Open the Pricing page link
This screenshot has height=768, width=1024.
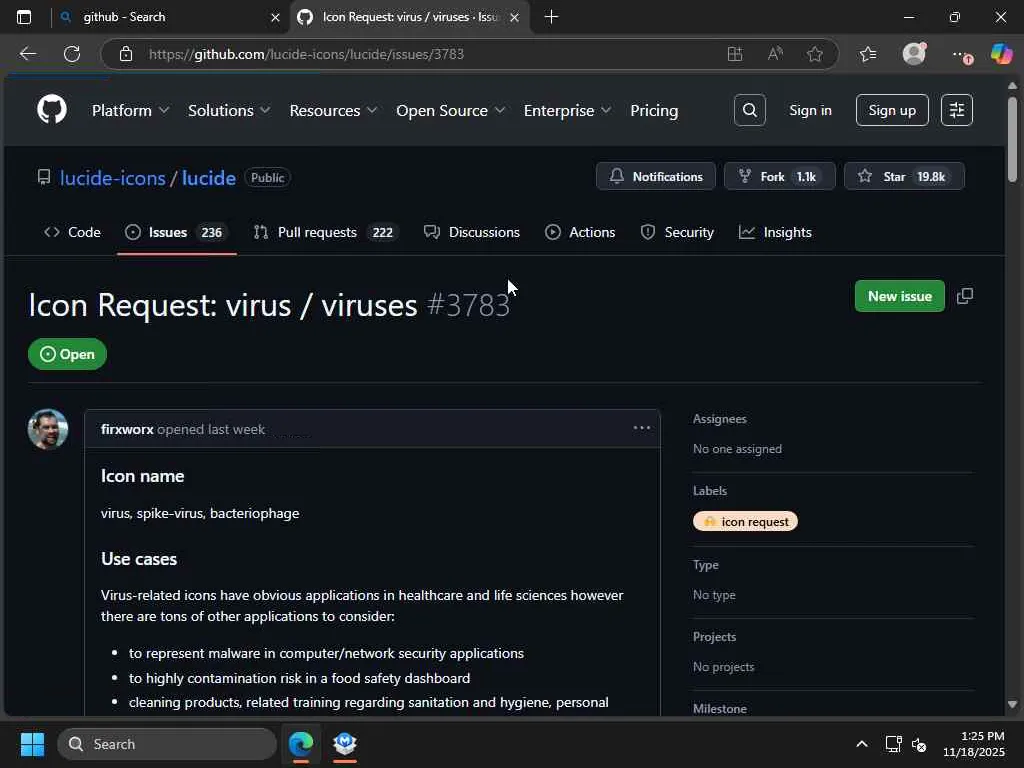coord(654,110)
